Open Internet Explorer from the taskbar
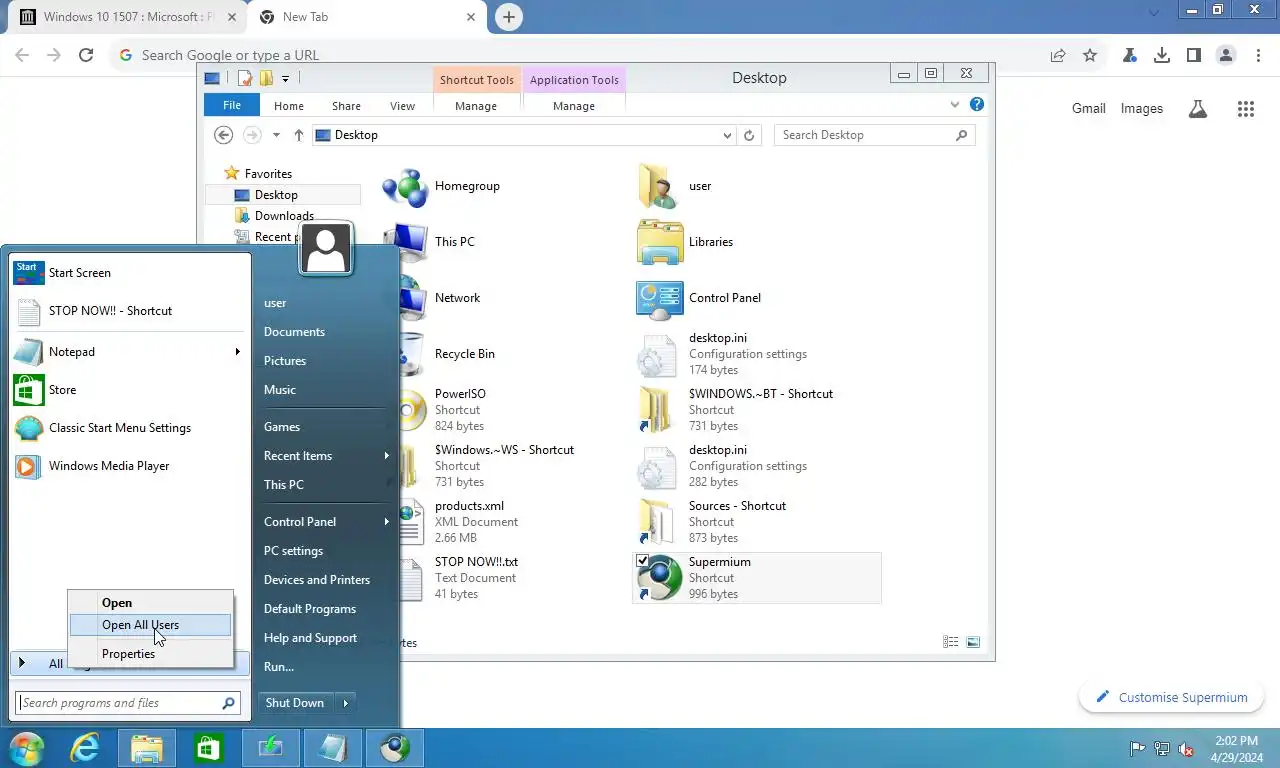The image size is (1280, 768). 85,748
